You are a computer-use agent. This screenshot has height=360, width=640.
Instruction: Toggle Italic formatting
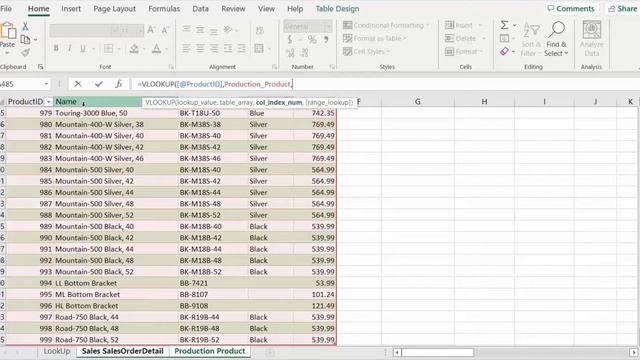69,49
